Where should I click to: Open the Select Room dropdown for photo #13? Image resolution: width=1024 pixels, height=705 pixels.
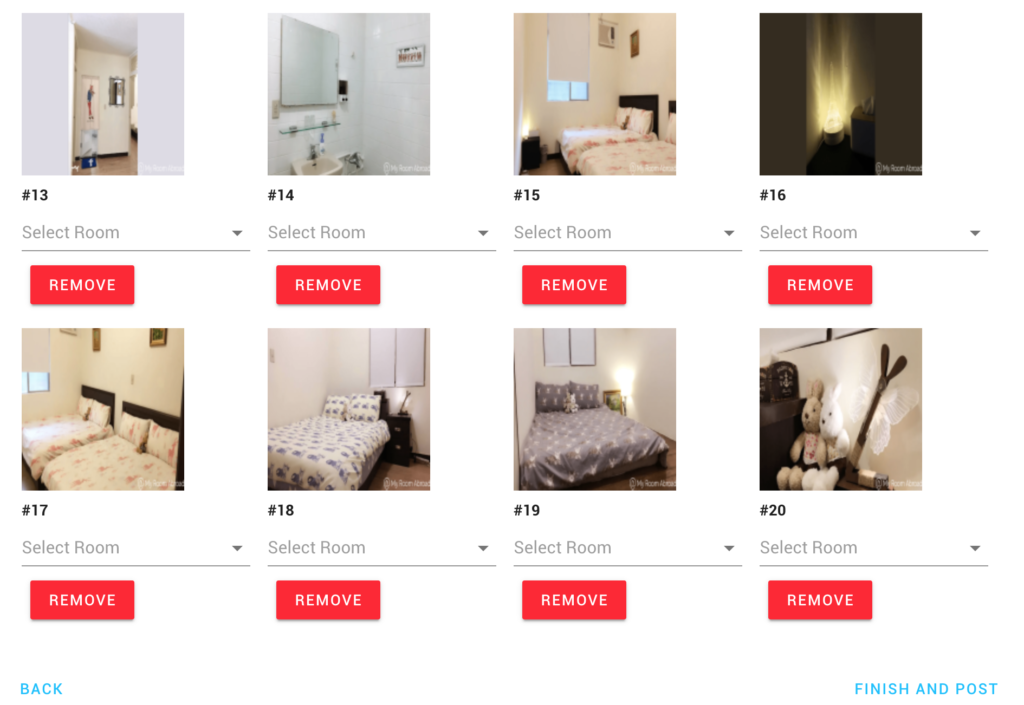135,233
